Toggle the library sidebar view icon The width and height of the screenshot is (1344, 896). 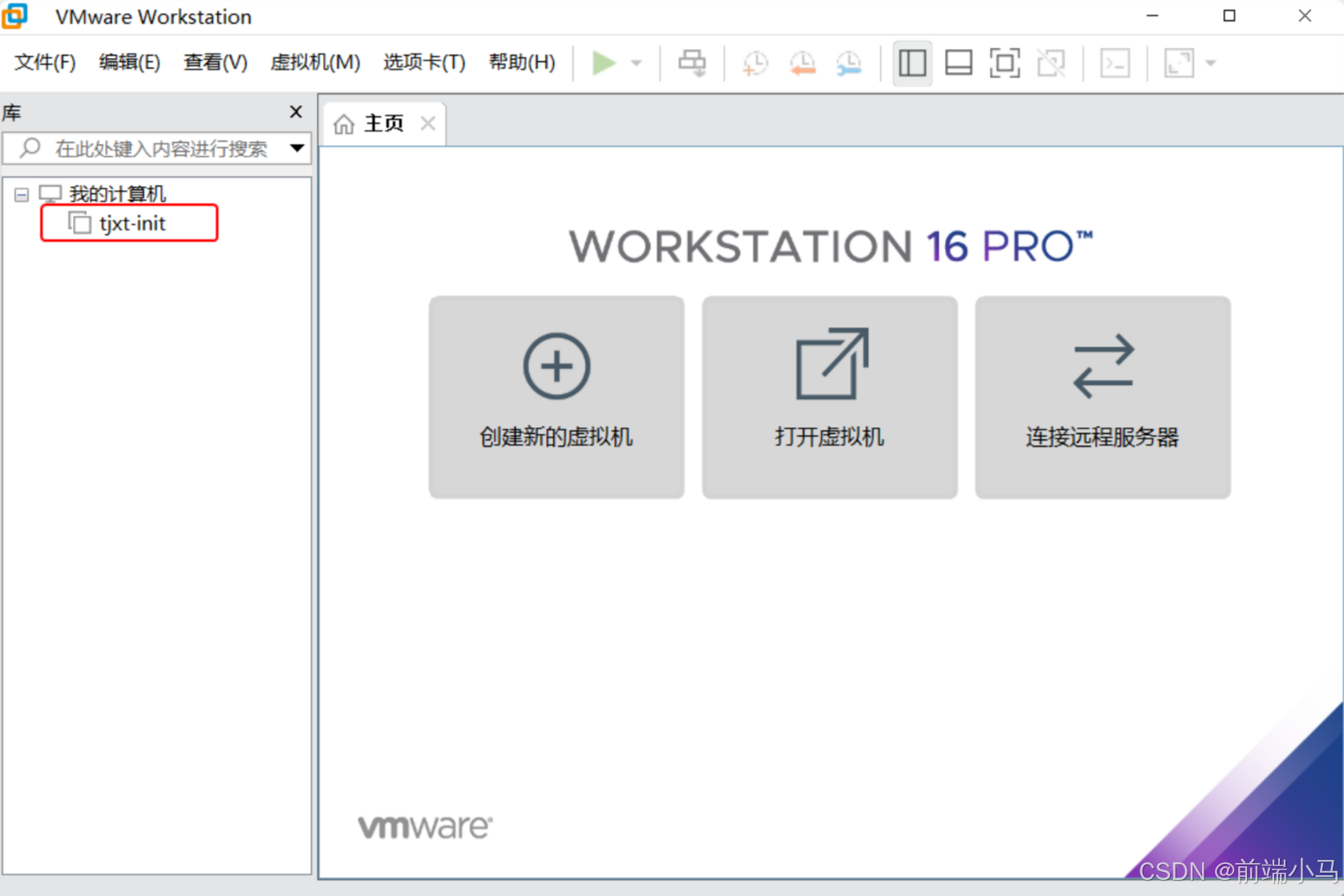[x=912, y=63]
